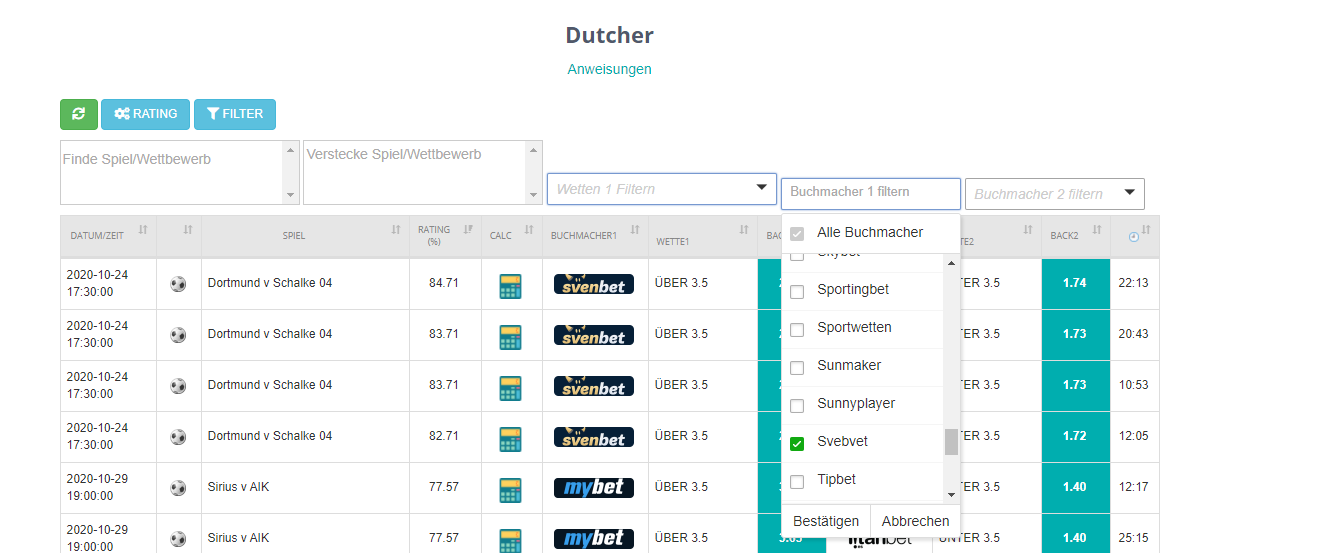The image size is (1332, 553).
Task: Open the Anweisungen link
Action: click(609, 69)
